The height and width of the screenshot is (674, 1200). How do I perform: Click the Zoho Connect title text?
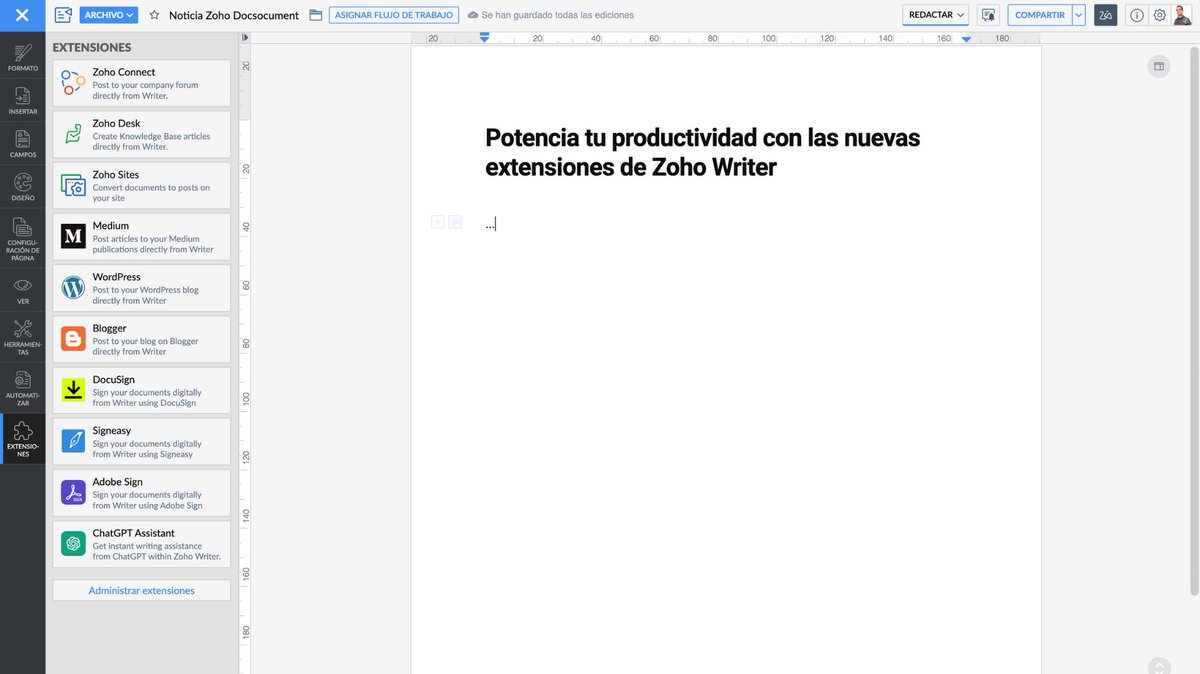(124, 72)
